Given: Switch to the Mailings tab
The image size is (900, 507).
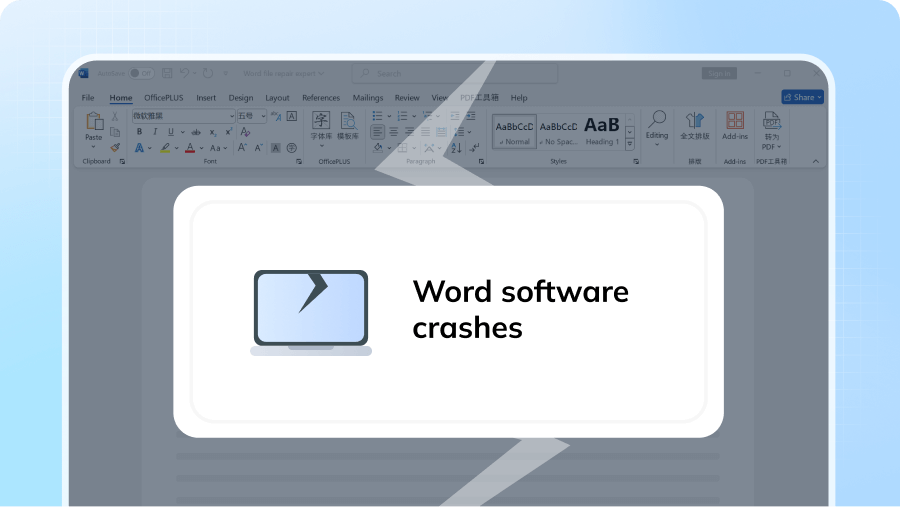Looking at the screenshot, I should 368,98.
